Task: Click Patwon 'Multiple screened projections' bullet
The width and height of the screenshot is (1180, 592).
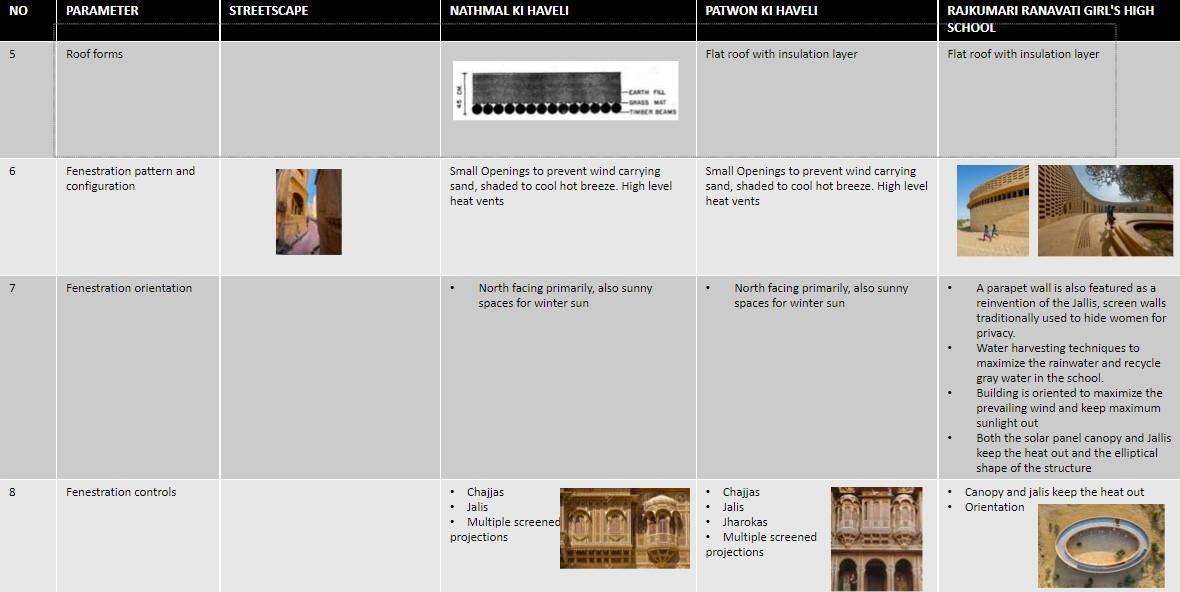Action: [x=761, y=545]
